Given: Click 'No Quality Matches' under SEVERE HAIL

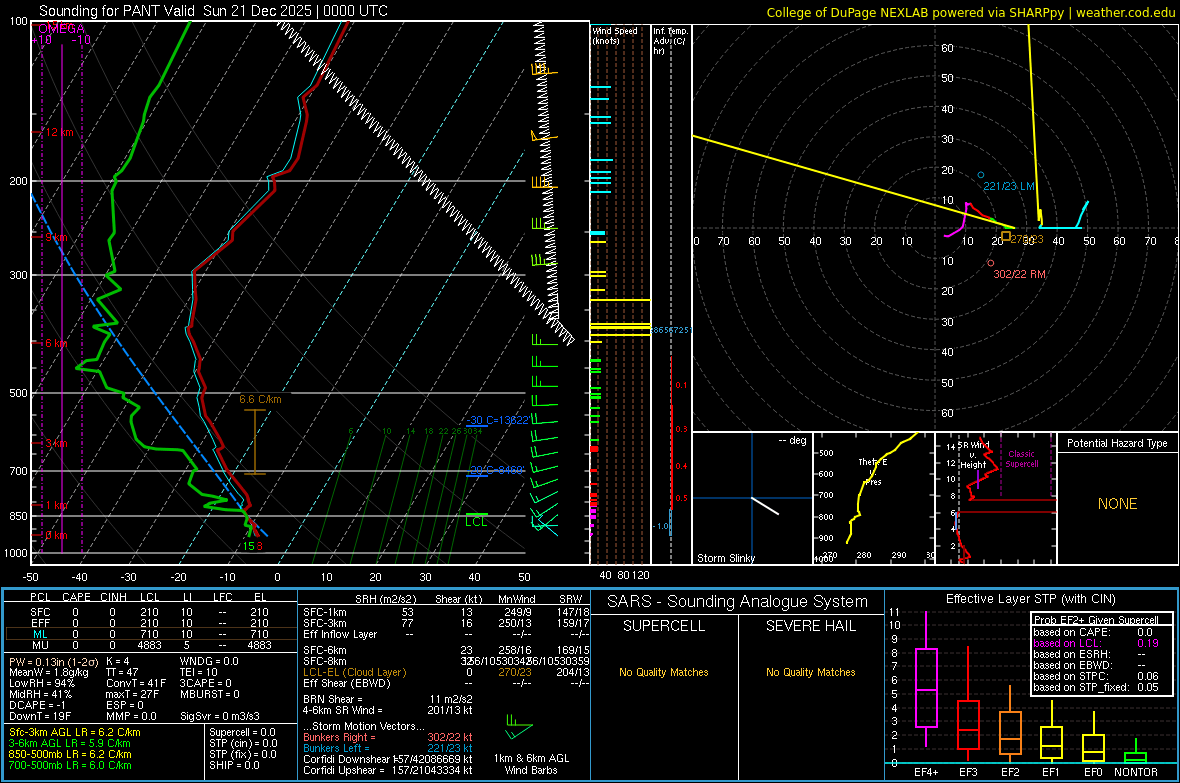Looking at the screenshot, I should pos(810,672).
